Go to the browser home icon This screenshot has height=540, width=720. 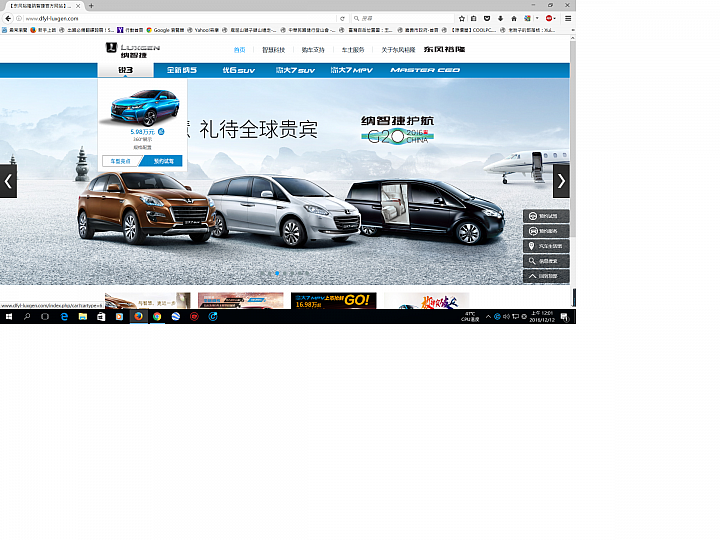point(514,18)
